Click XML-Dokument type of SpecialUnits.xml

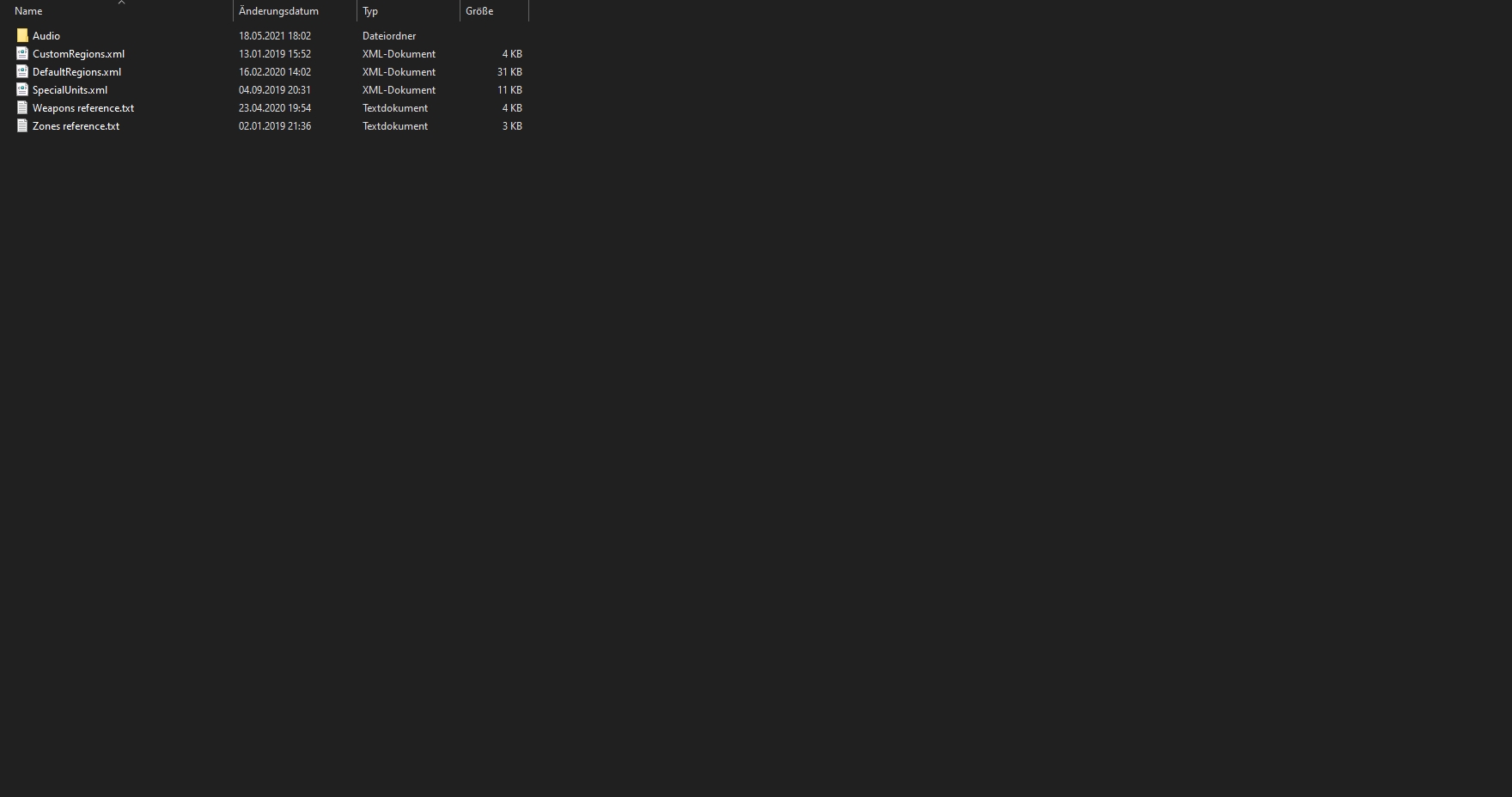[x=399, y=90]
